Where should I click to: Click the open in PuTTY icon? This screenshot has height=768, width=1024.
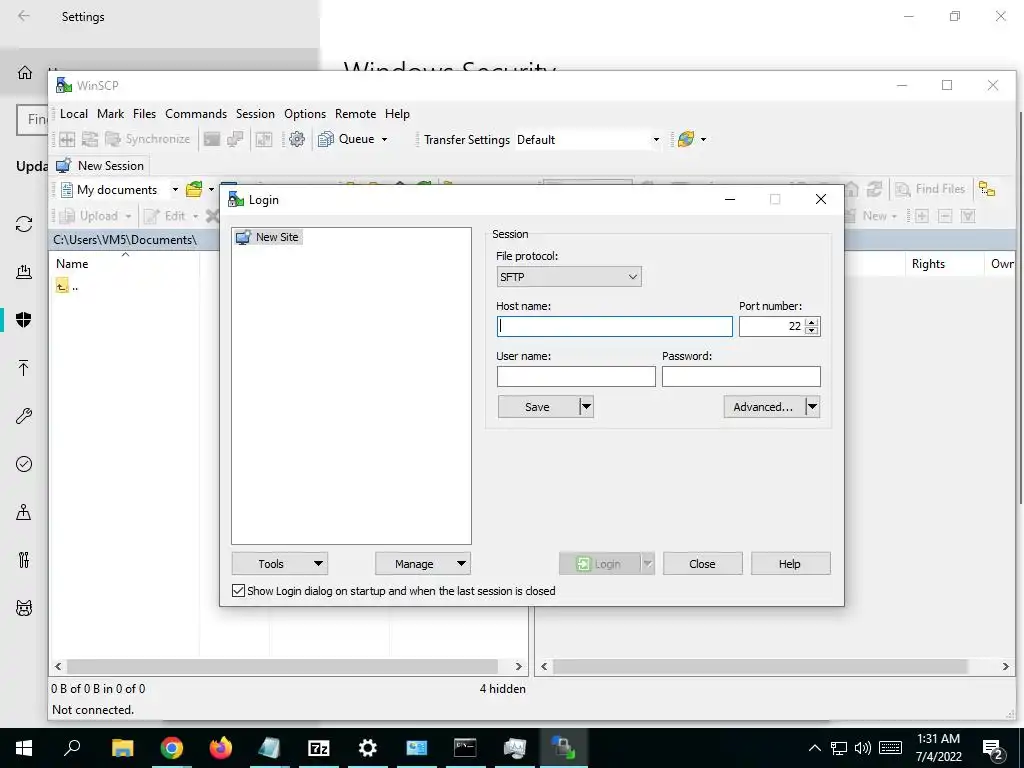click(x=235, y=139)
